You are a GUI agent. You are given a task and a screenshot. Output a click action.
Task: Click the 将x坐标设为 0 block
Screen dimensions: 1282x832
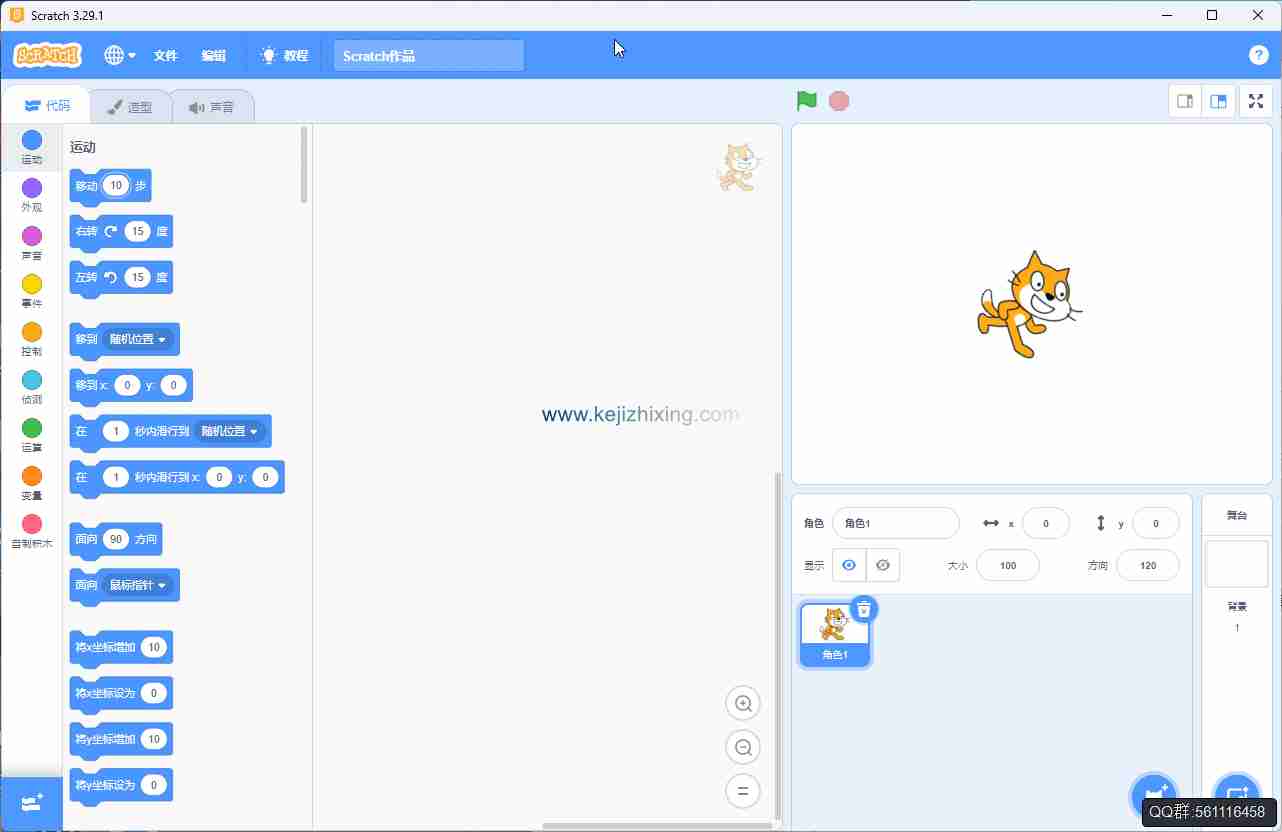121,694
